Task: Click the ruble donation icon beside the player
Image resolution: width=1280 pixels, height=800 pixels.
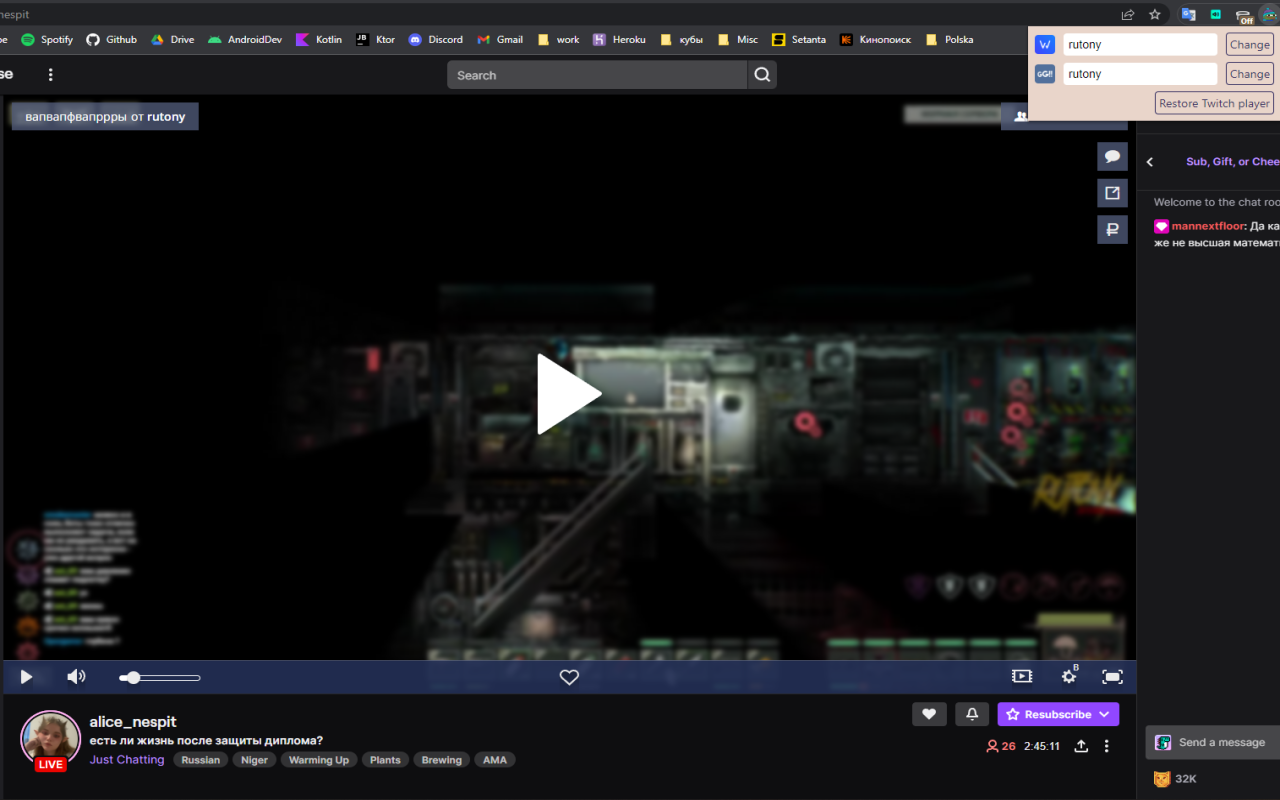Action: (x=1113, y=229)
